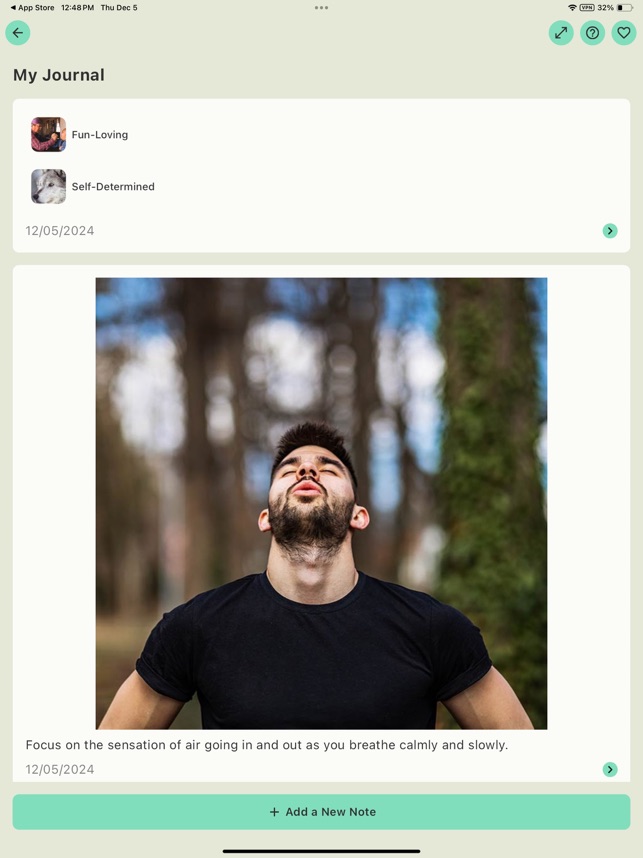Open help via the question mark icon

(592, 33)
